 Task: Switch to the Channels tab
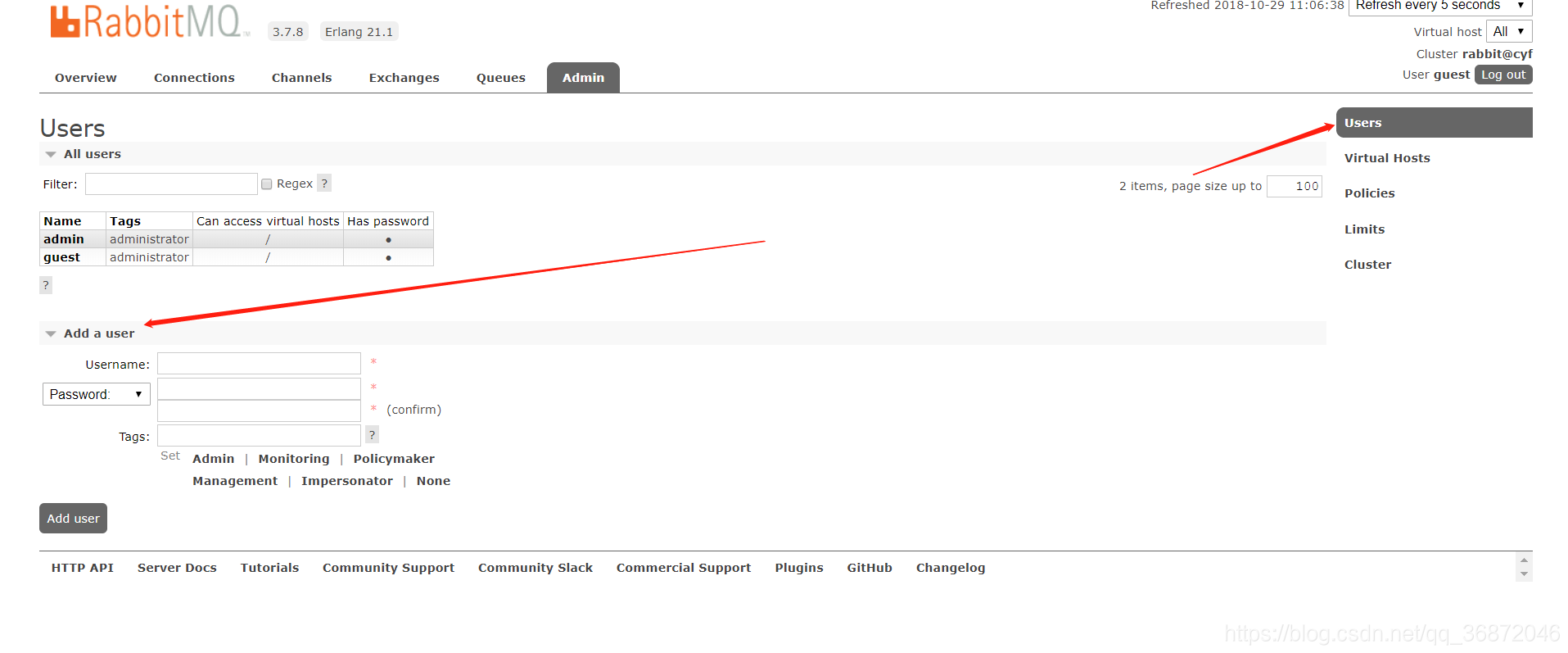coord(302,78)
